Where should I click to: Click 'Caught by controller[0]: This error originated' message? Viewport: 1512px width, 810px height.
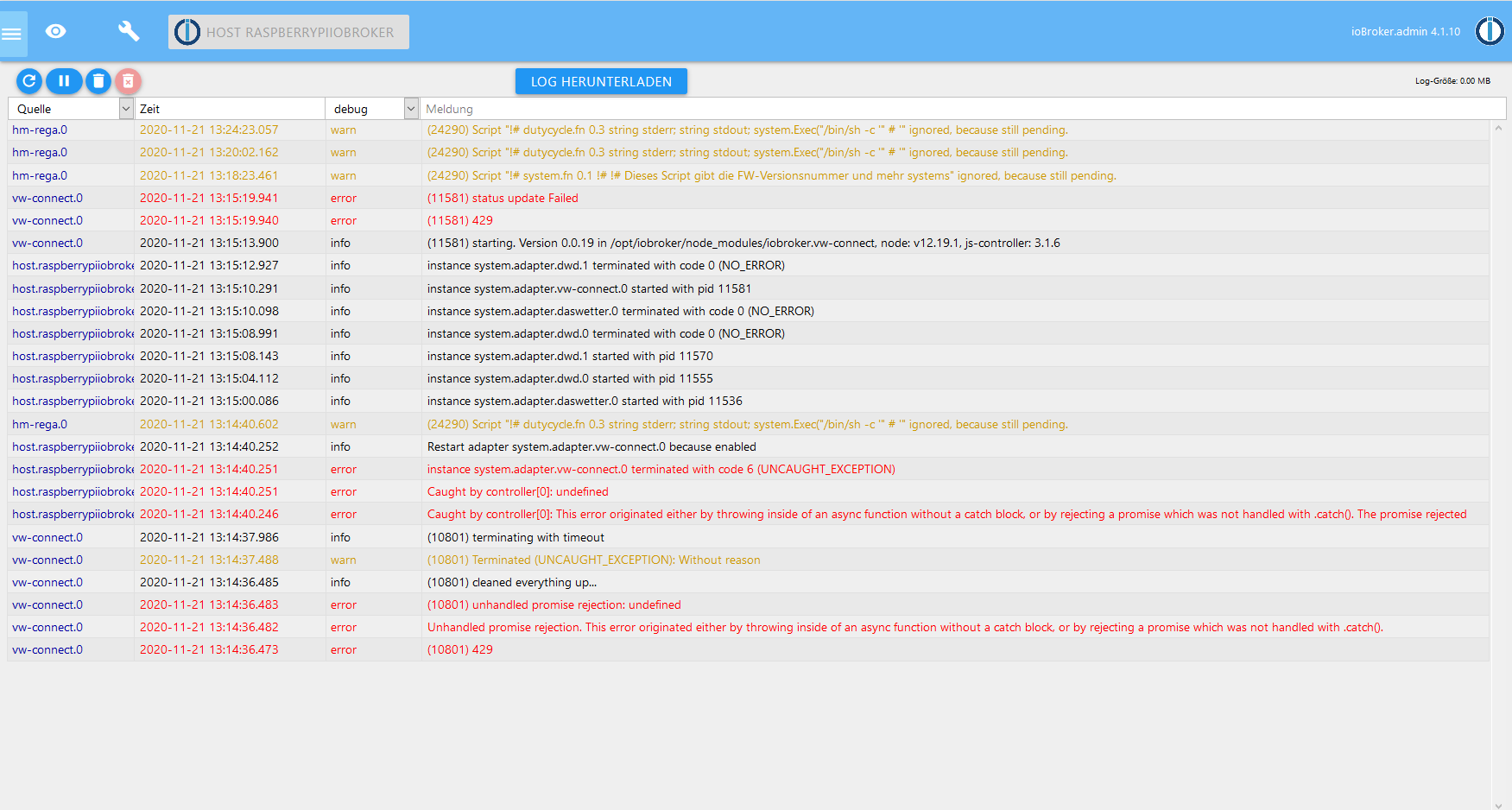[946, 514]
